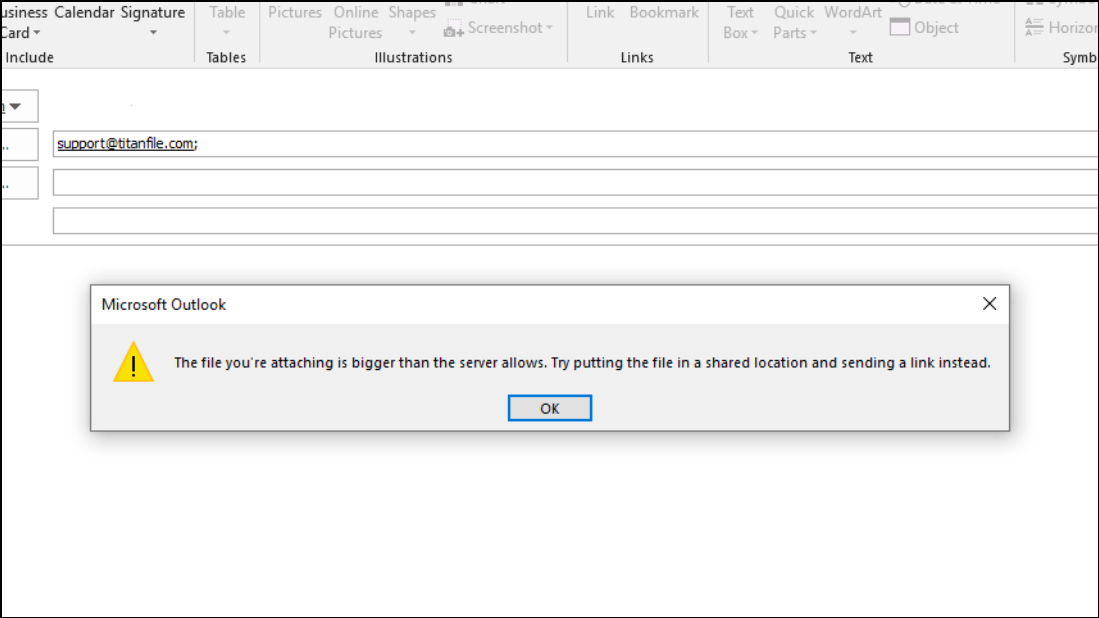Click the To field with support@titanfile.com
Screen dimensions: 1099x618
(575, 144)
